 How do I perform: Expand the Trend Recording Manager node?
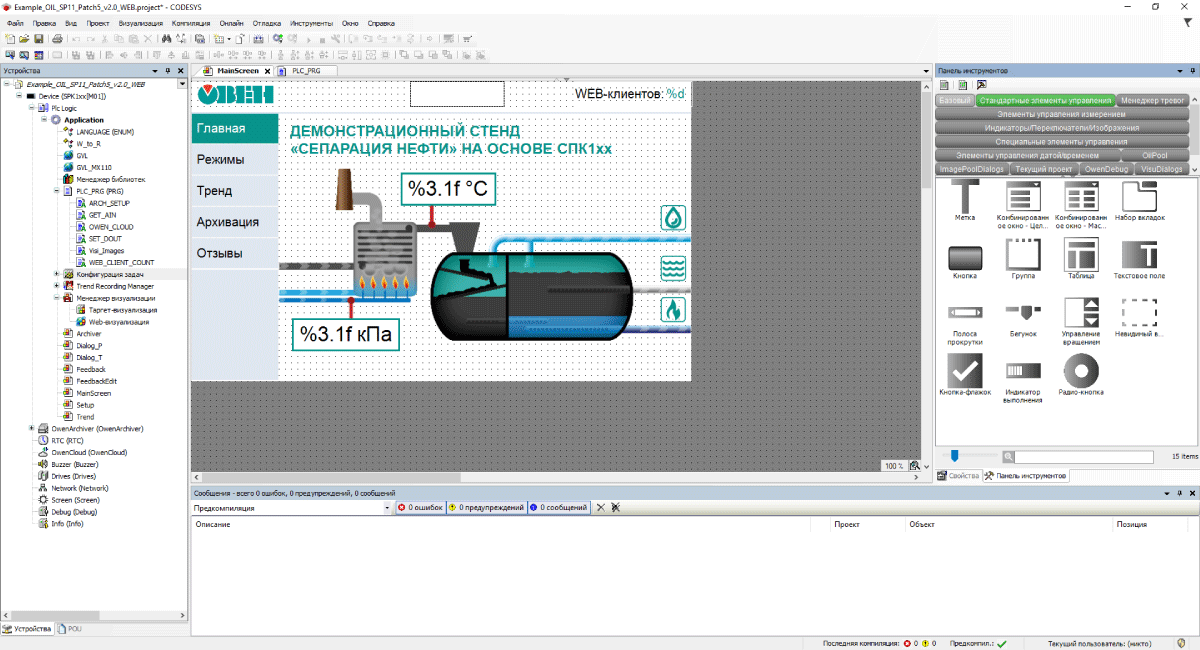57,286
